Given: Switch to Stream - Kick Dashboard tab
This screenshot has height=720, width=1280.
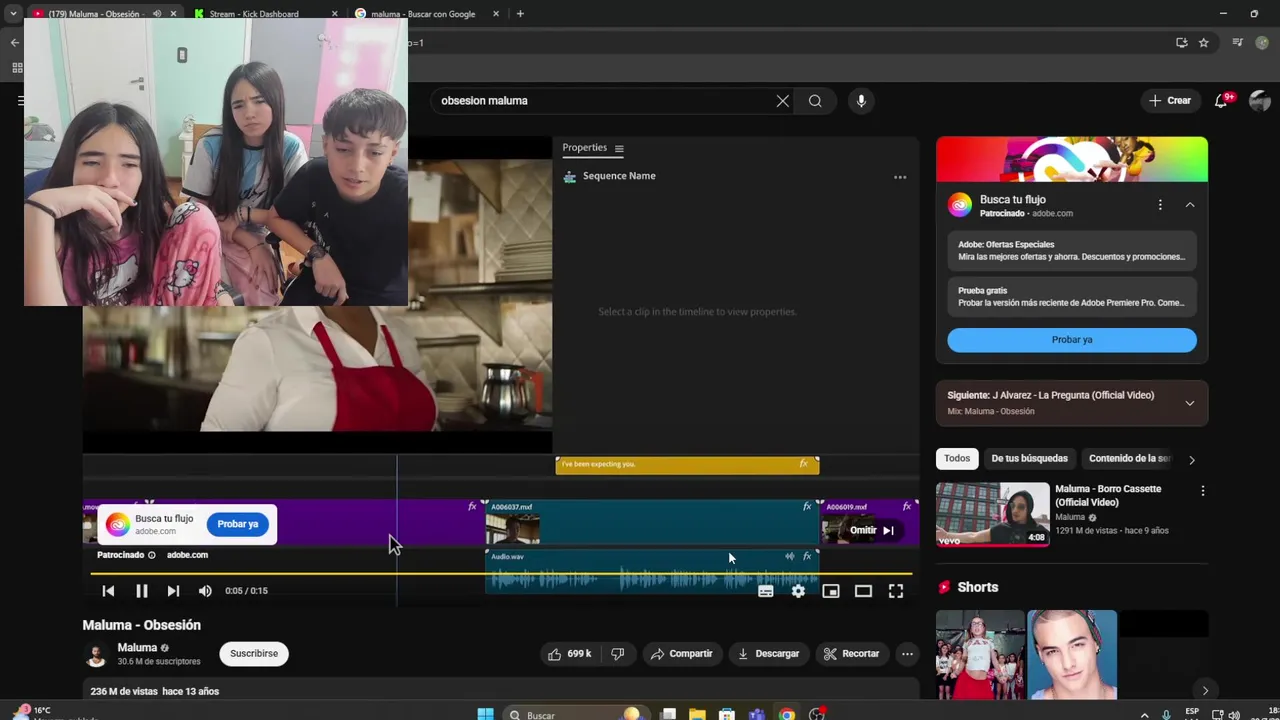Looking at the screenshot, I should (x=256, y=14).
